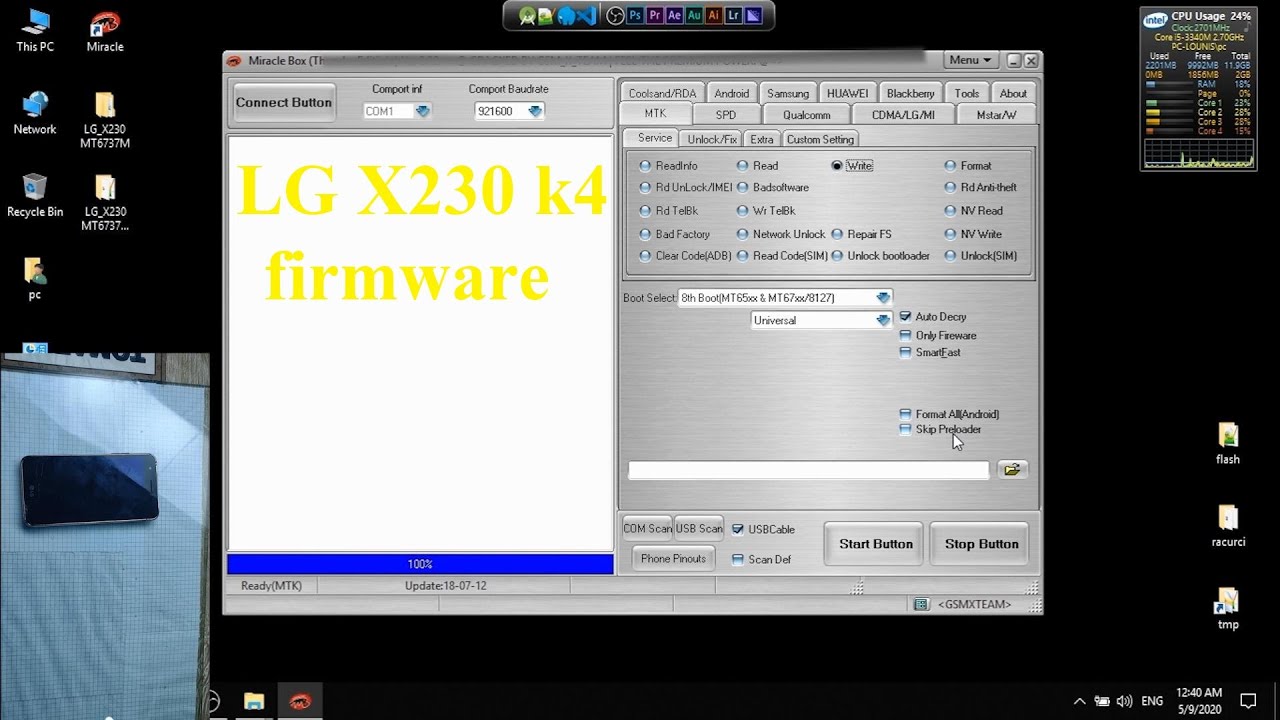The height and width of the screenshot is (720, 1280).
Task: Open Android Studio from the top dock
Action: (x=527, y=16)
